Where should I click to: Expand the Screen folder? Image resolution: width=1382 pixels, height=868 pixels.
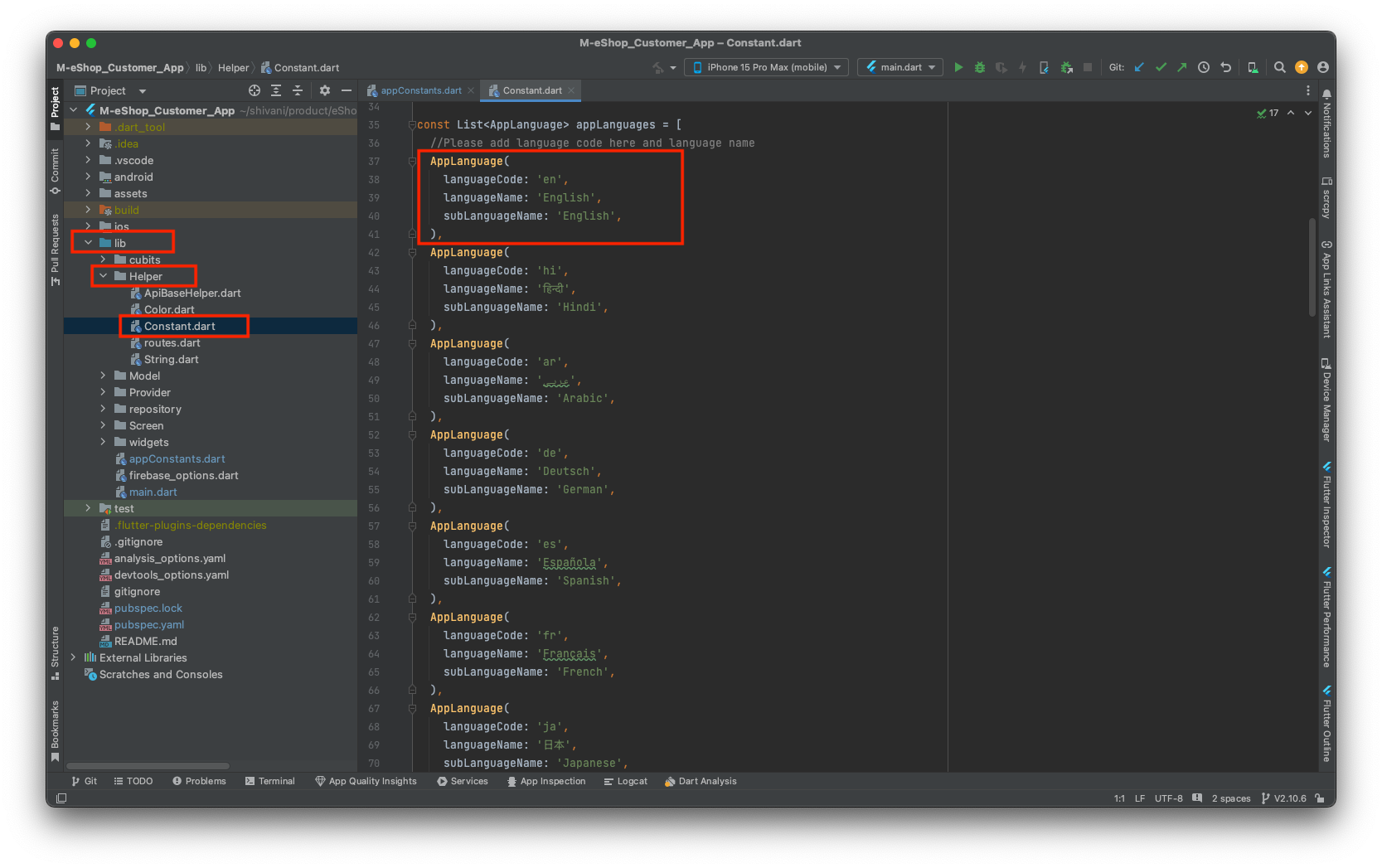[103, 425]
